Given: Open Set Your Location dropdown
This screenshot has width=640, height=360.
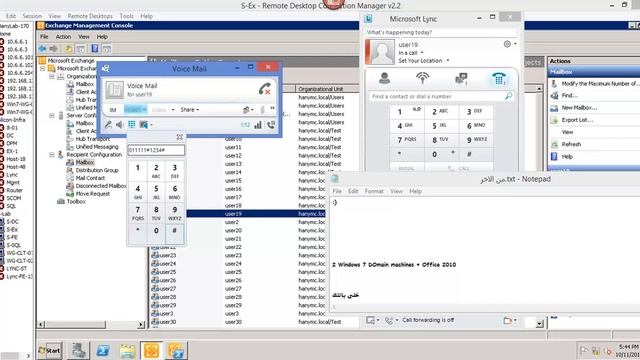Looking at the screenshot, I should tap(424, 60).
